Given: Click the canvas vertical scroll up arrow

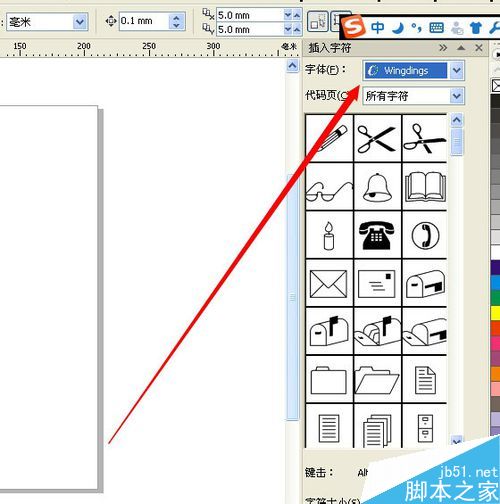Looking at the screenshot, I should (292, 65).
